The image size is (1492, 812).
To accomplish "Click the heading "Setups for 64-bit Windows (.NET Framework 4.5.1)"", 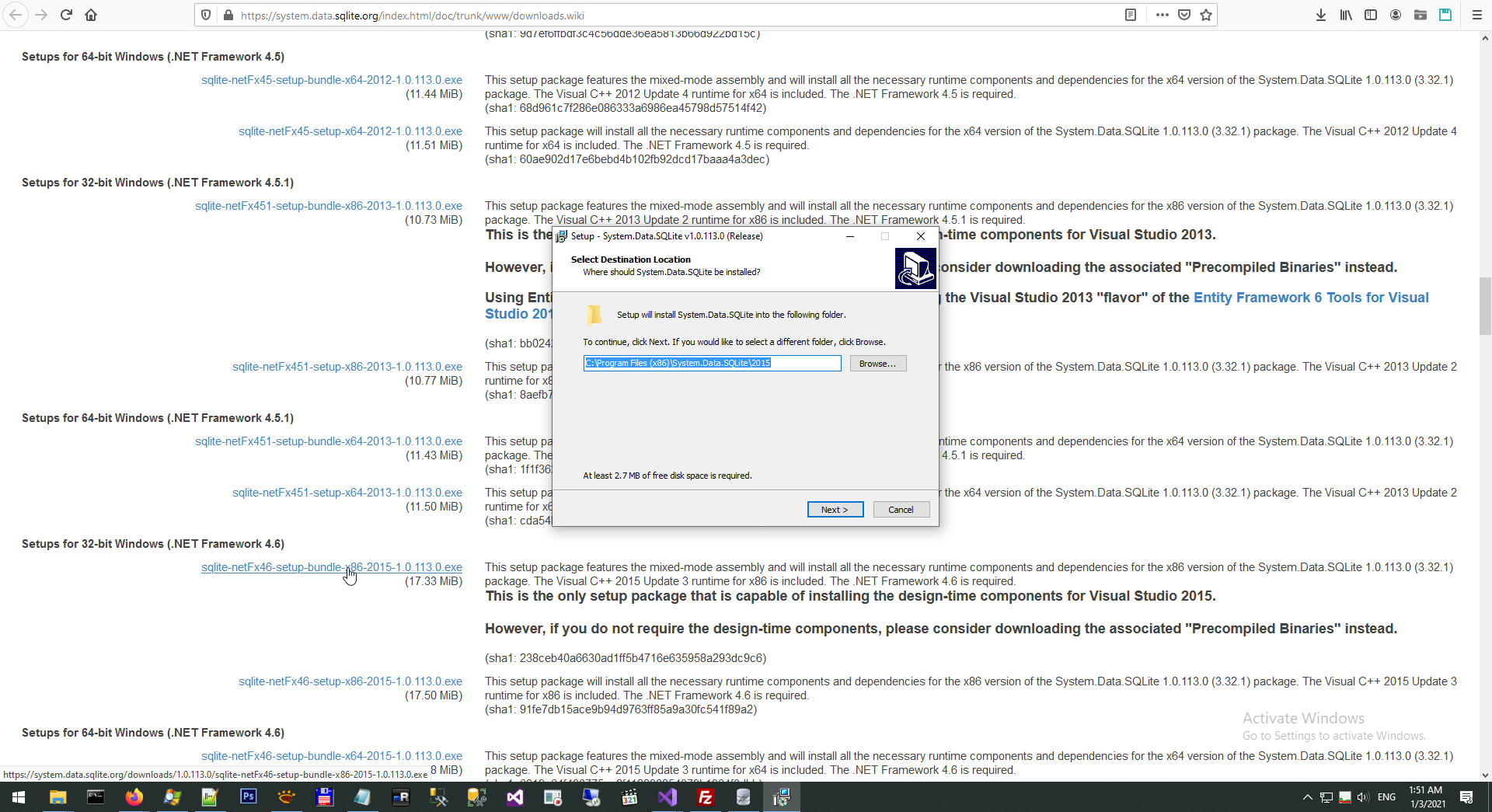I will point(158,418).
